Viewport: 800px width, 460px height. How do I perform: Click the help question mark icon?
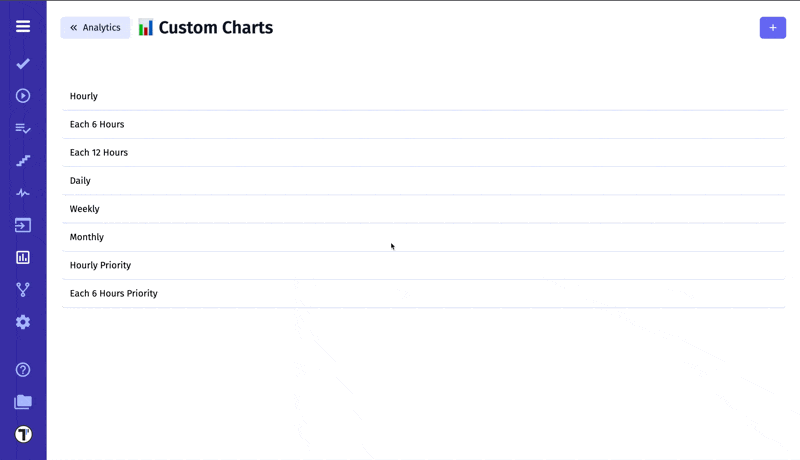tap(23, 370)
